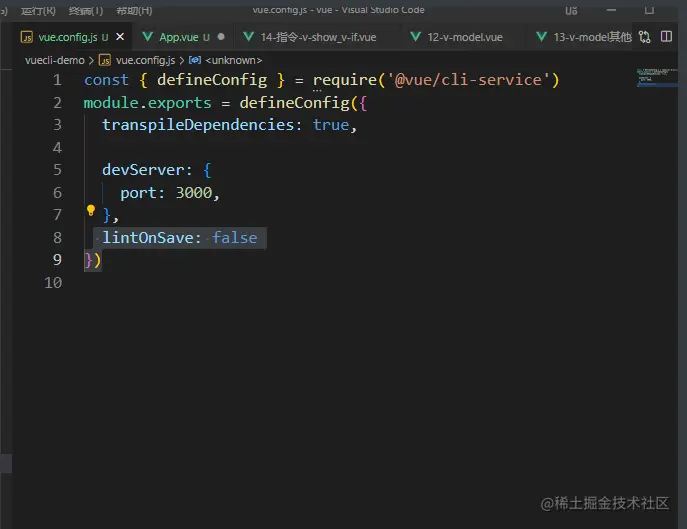Click line number 8 in gutter
Viewport: 687px width, 529px height.
click(57, 238)
